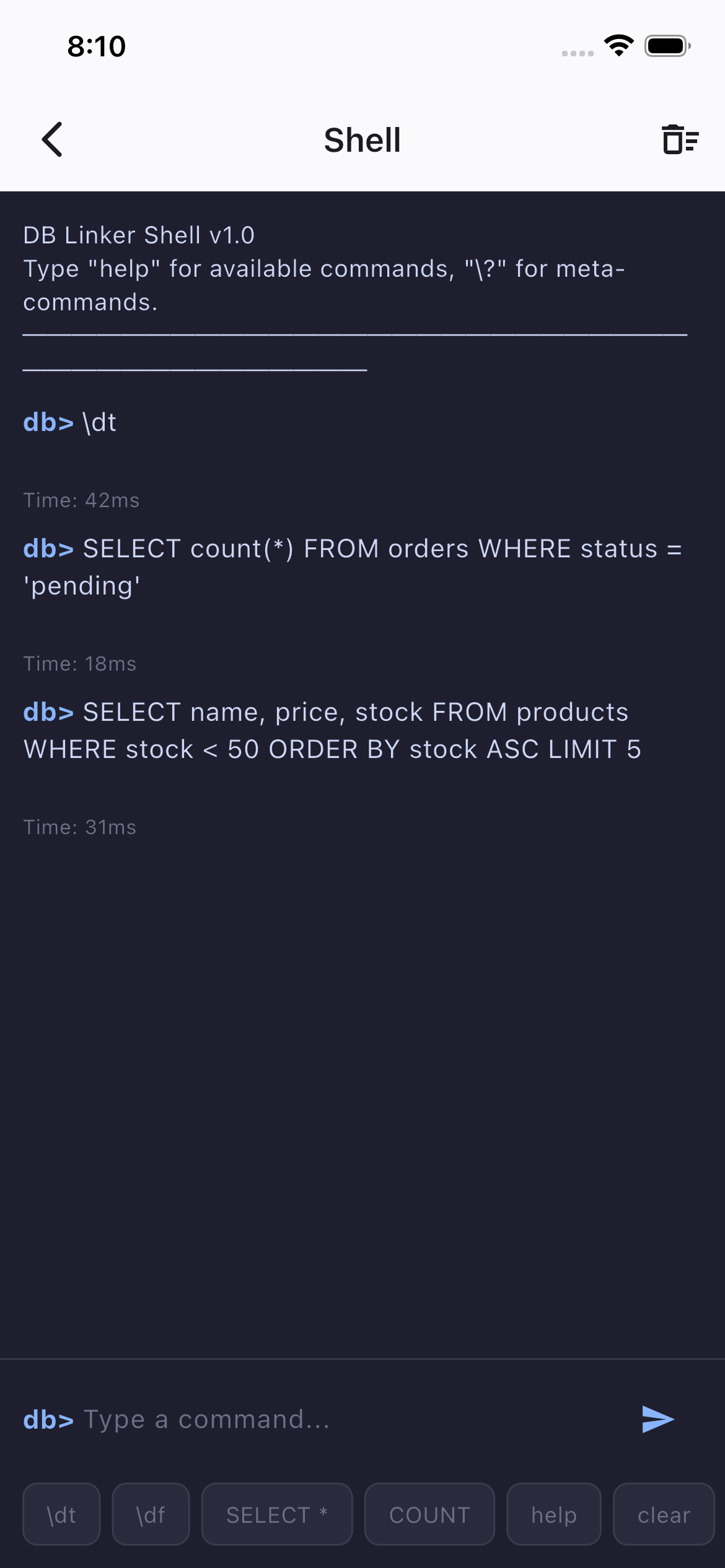Insert the \df quick command chip
725x1568 pixels.
(151, 1515)
